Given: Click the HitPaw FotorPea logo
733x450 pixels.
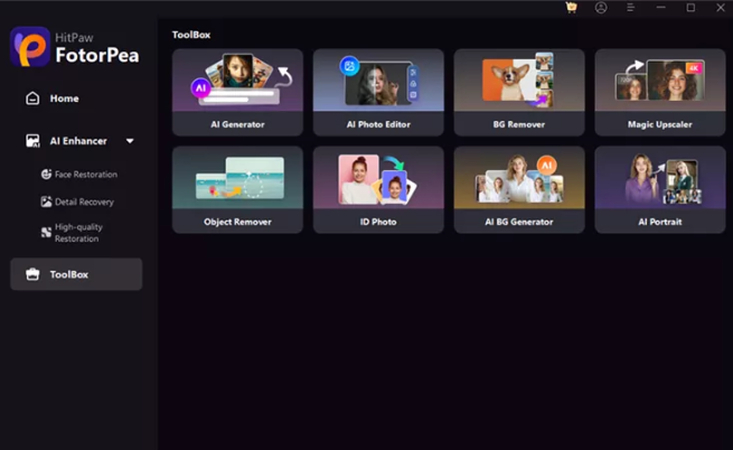Looking at the screenshot, I should [x=30, y=47].
